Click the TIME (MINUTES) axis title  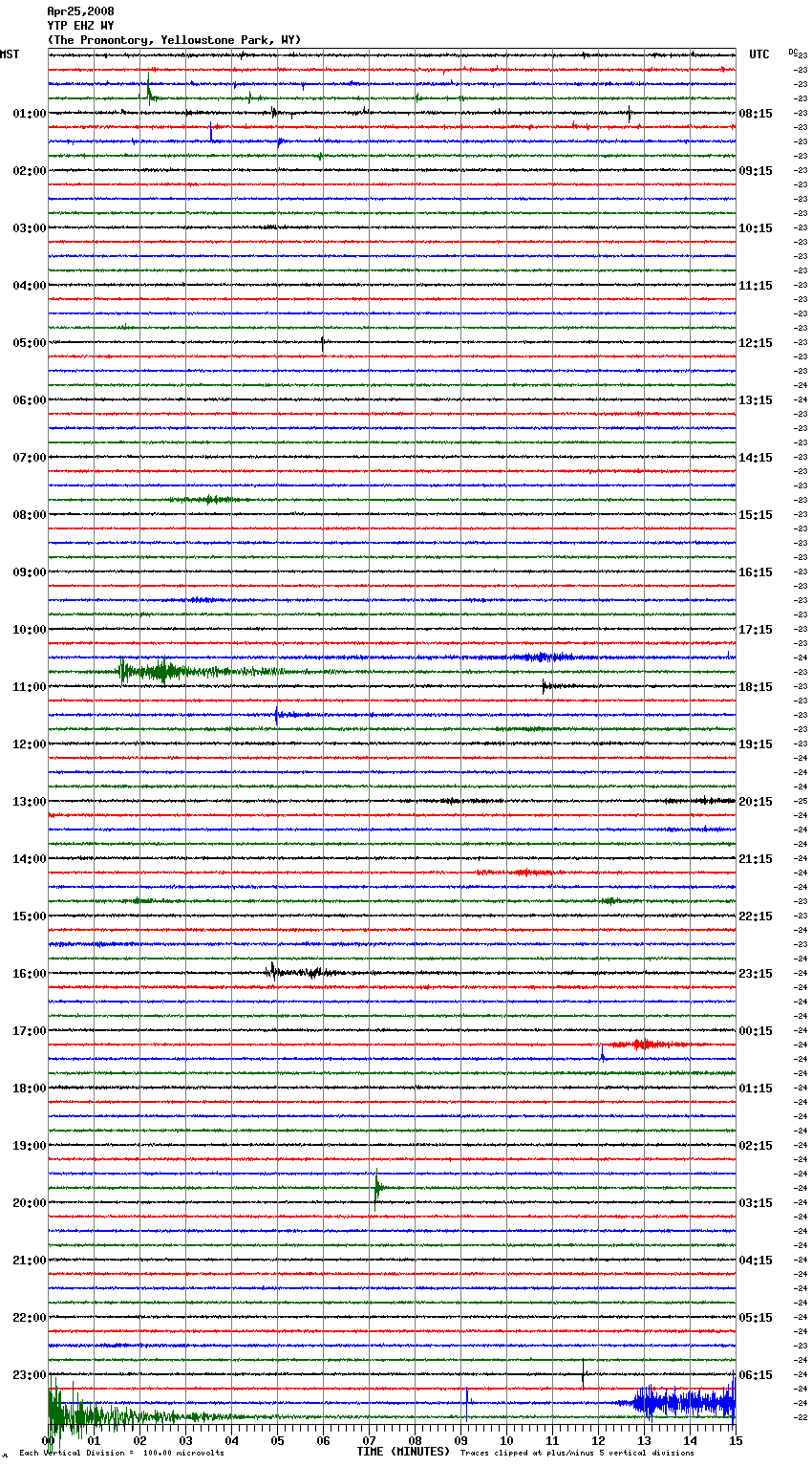point(403,1452)
